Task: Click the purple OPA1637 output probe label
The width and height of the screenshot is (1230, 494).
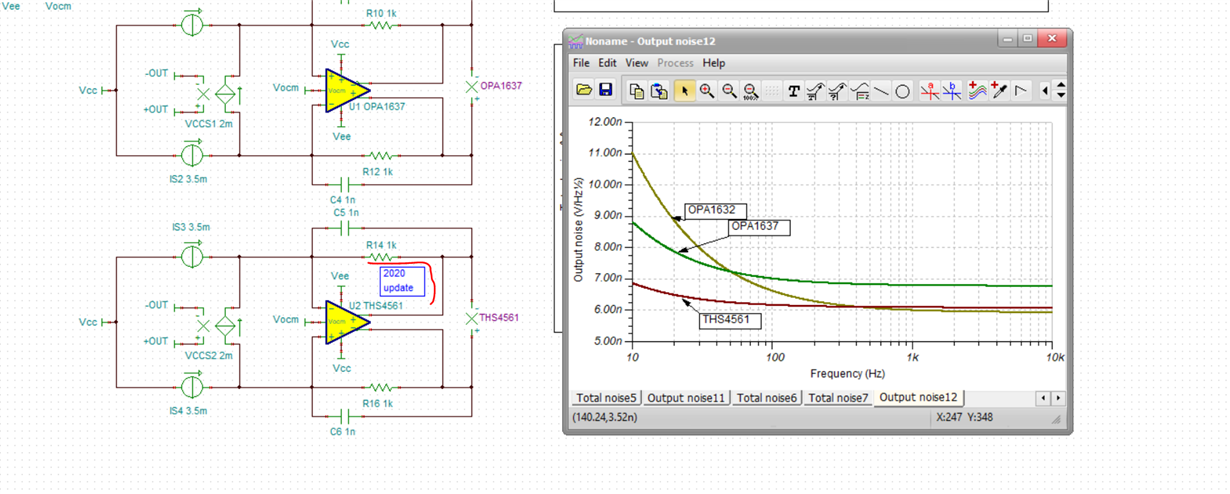Action: [501, 86]
